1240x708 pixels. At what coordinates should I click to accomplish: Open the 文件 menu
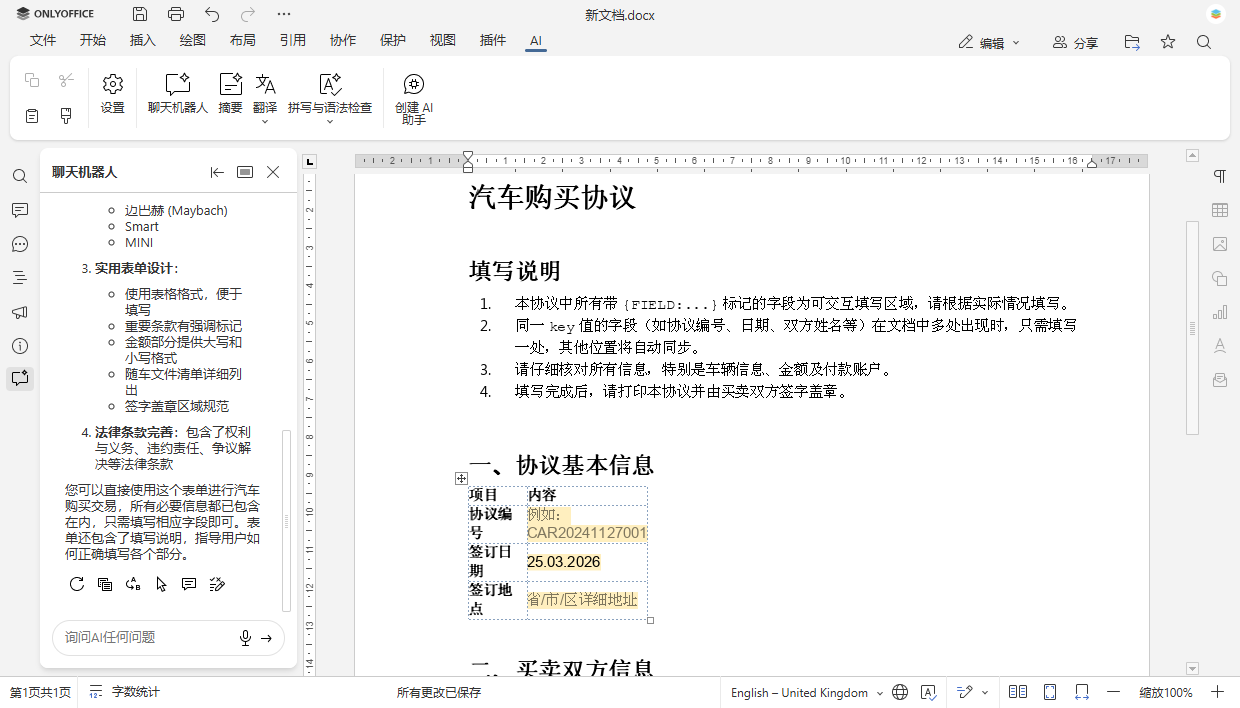click(x=43, y=41)
